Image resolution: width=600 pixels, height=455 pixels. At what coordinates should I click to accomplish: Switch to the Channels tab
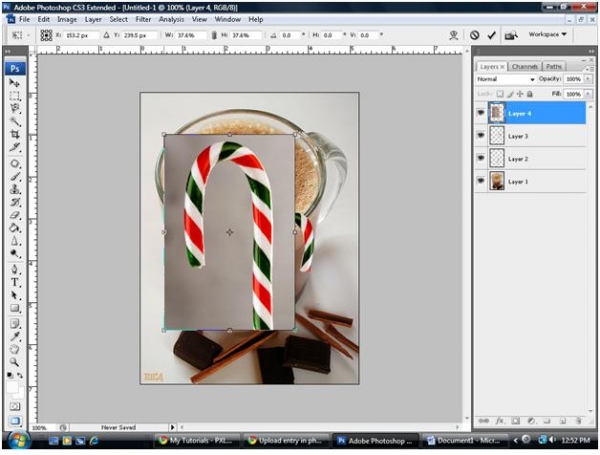click(x=525, y=67)
